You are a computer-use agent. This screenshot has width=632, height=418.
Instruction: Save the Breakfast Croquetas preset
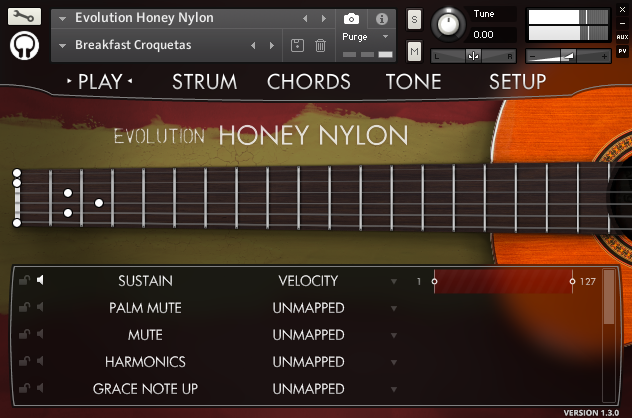pyautogui.click(x=297, y=46)
